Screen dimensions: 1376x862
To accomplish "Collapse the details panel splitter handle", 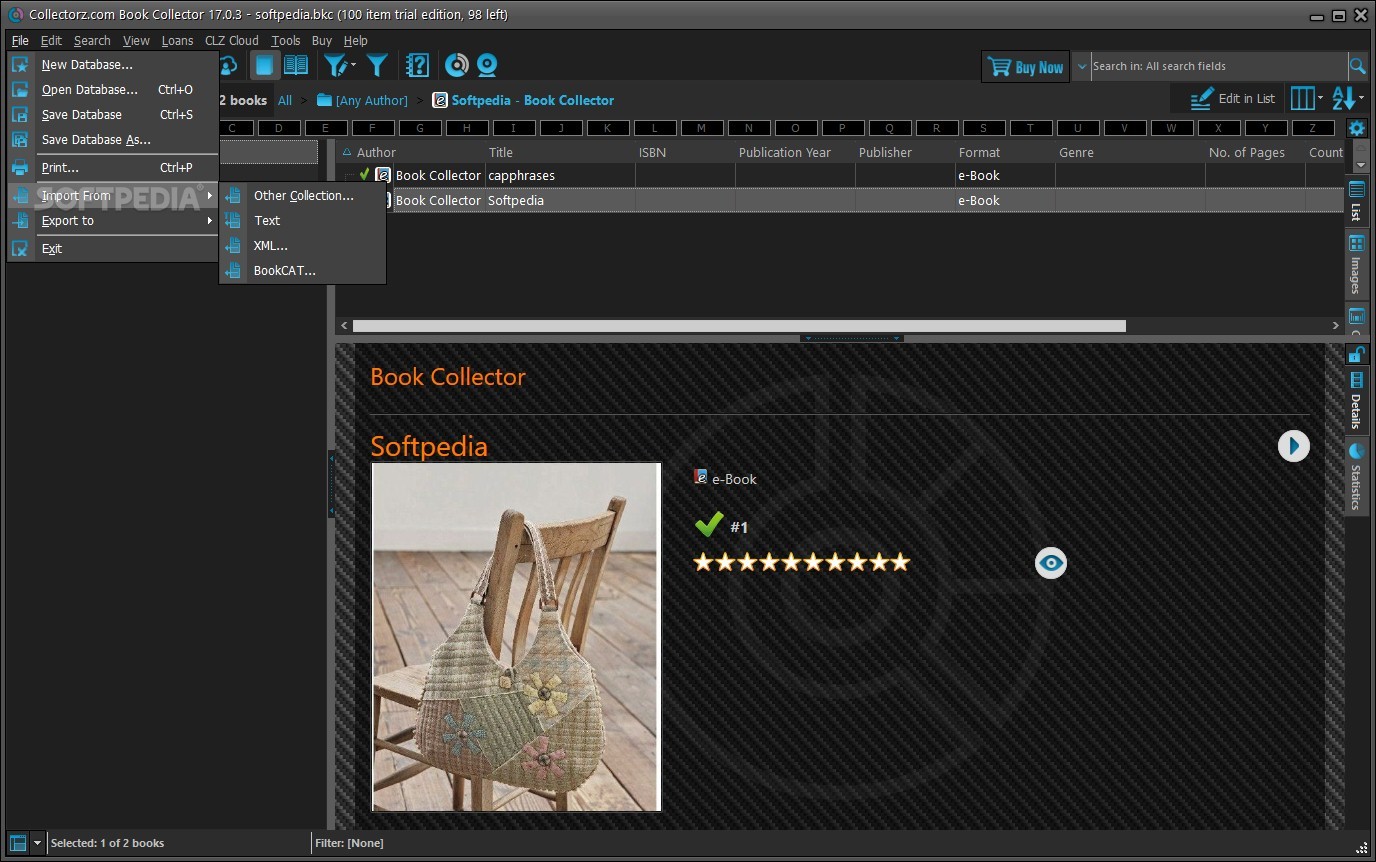I will click(851, 338).
